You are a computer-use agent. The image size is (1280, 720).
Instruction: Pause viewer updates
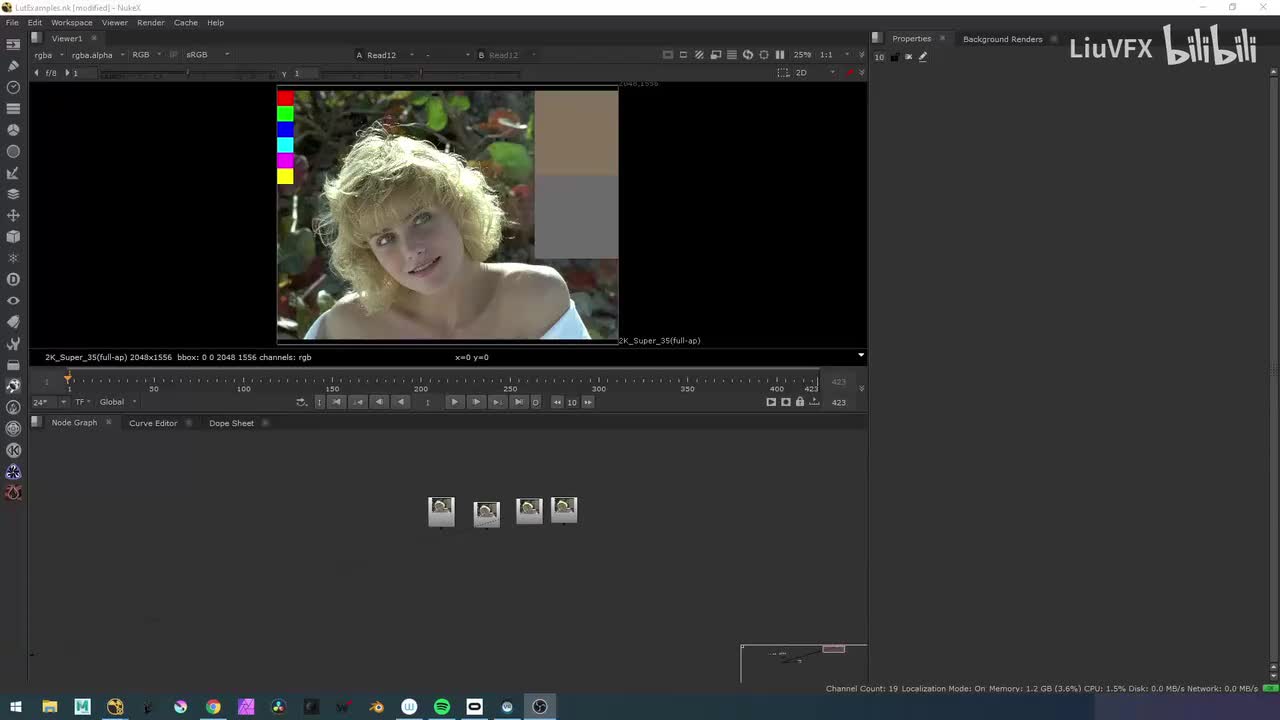tap(780, 55)
